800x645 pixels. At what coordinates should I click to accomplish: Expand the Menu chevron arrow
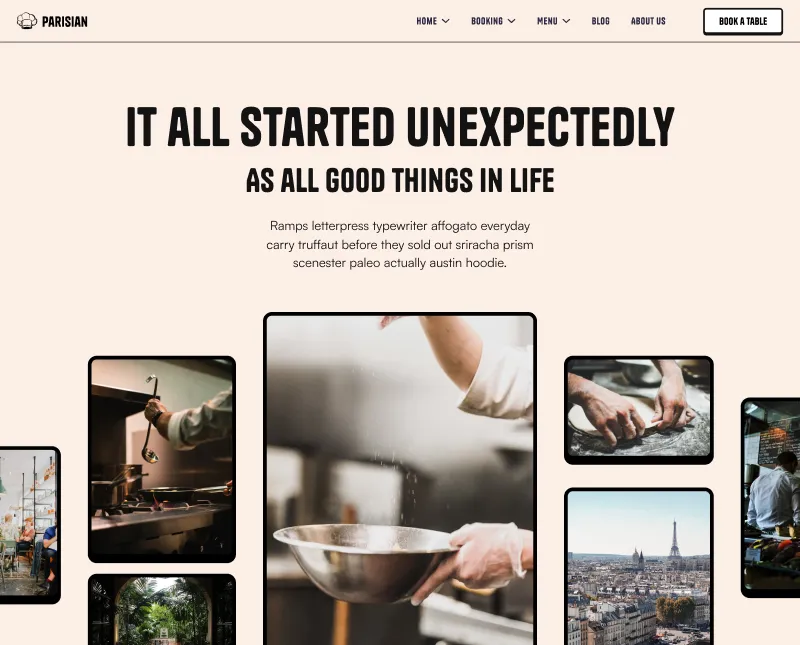(566, 21)
